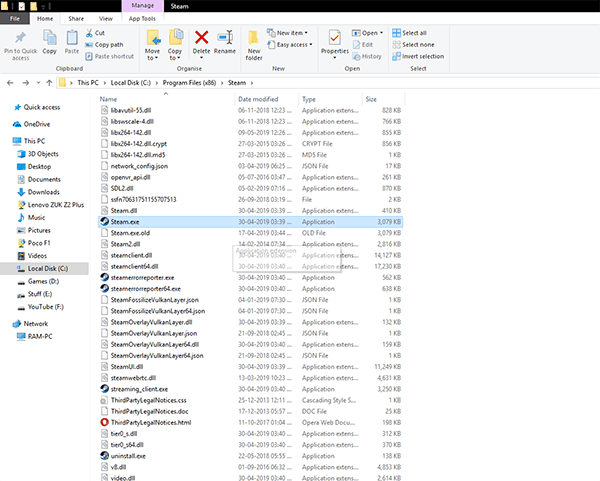Click the red Delete icon
Image resolution: width=600 pixels, height=481 pixels.
click(202, 38)
